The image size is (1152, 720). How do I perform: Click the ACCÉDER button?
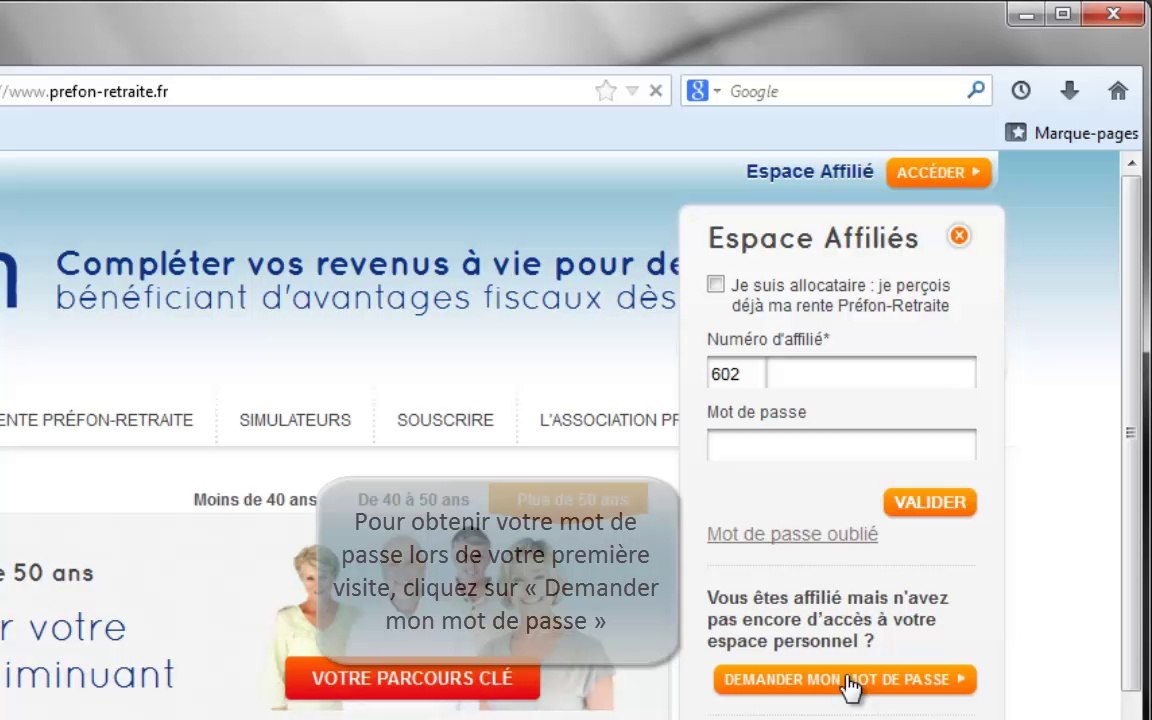pyautogui.click(x=938, y=173)
